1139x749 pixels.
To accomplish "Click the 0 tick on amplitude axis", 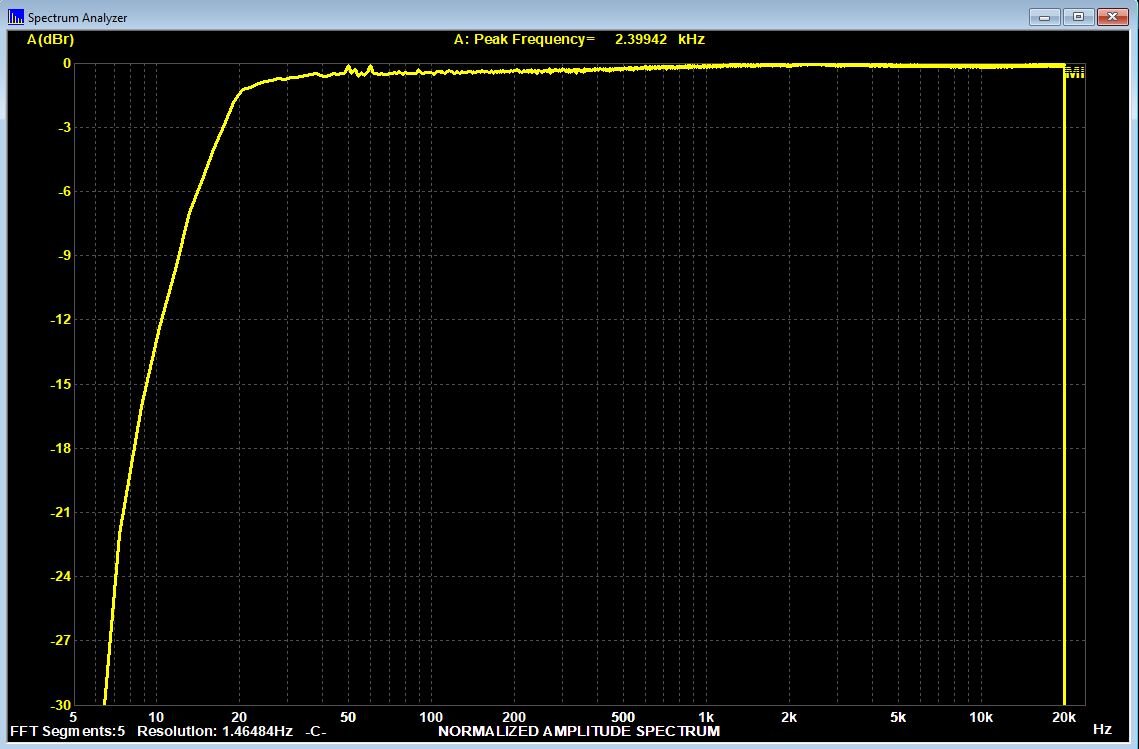I will (67, 64).
